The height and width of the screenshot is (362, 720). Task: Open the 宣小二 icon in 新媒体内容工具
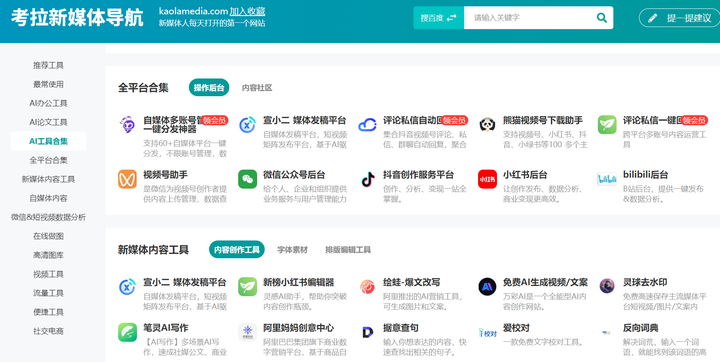pos(127,287)
